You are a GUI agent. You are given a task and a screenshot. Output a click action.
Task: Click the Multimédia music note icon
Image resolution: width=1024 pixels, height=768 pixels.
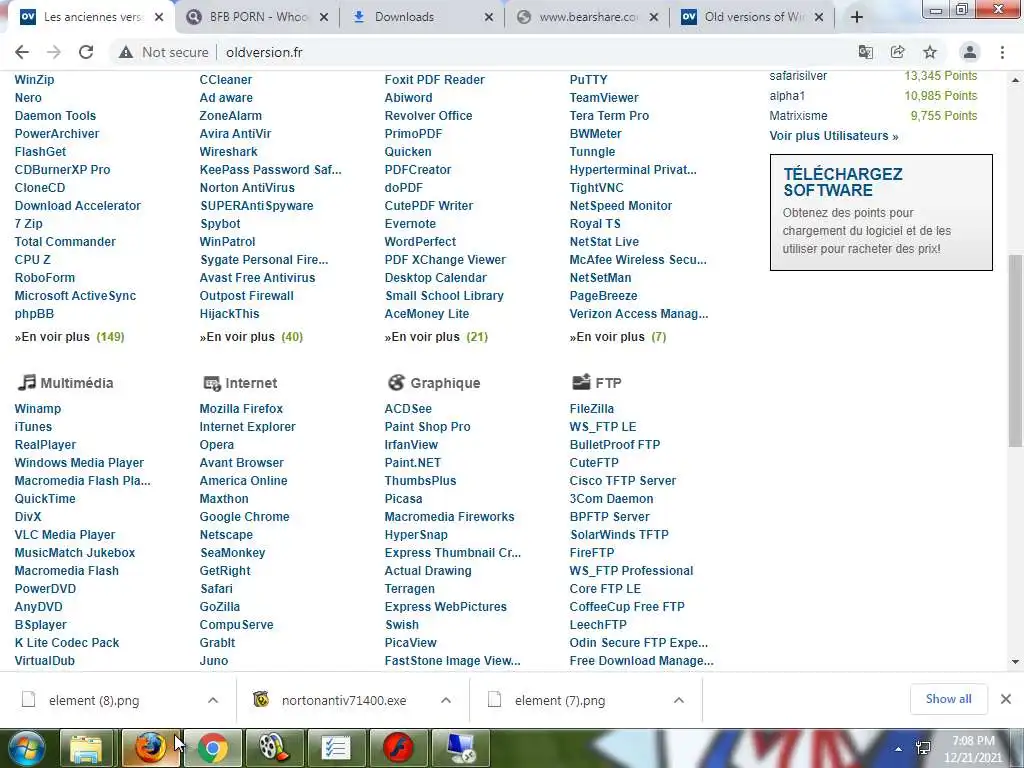pos(26,382)
